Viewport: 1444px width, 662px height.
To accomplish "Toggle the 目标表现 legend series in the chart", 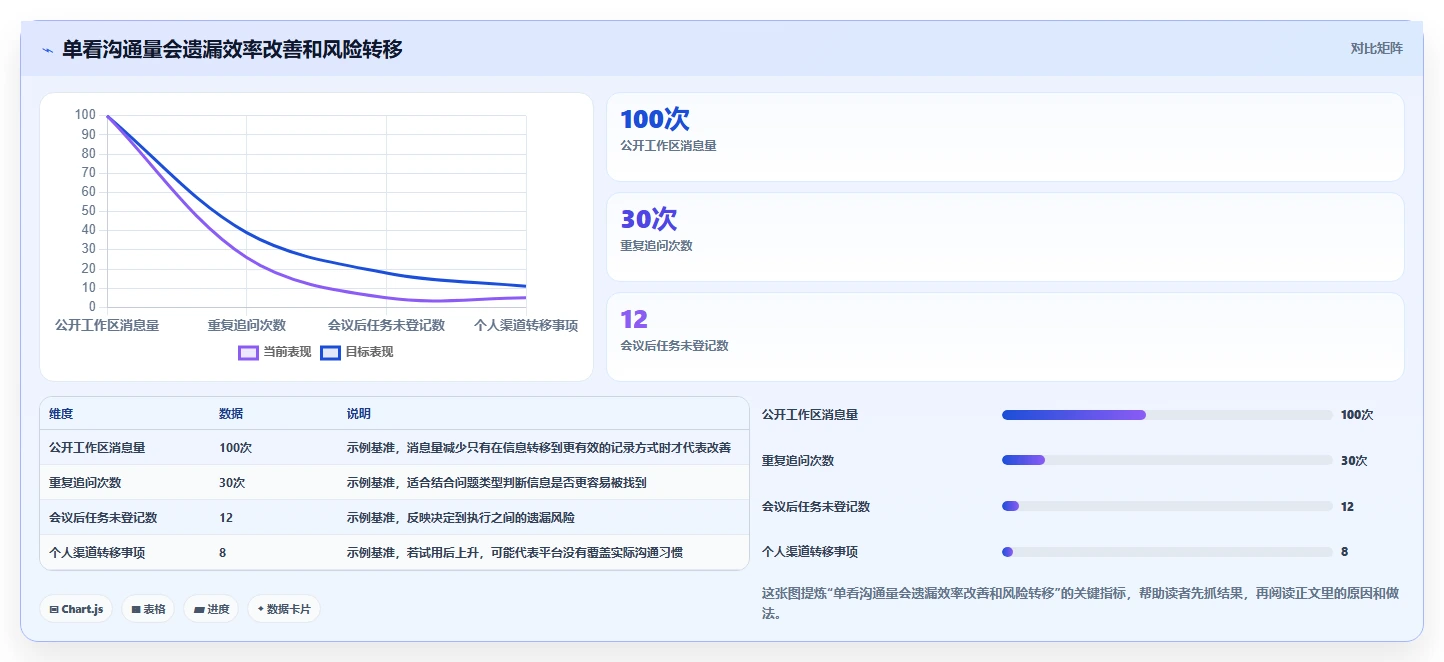I will (357, 352).
